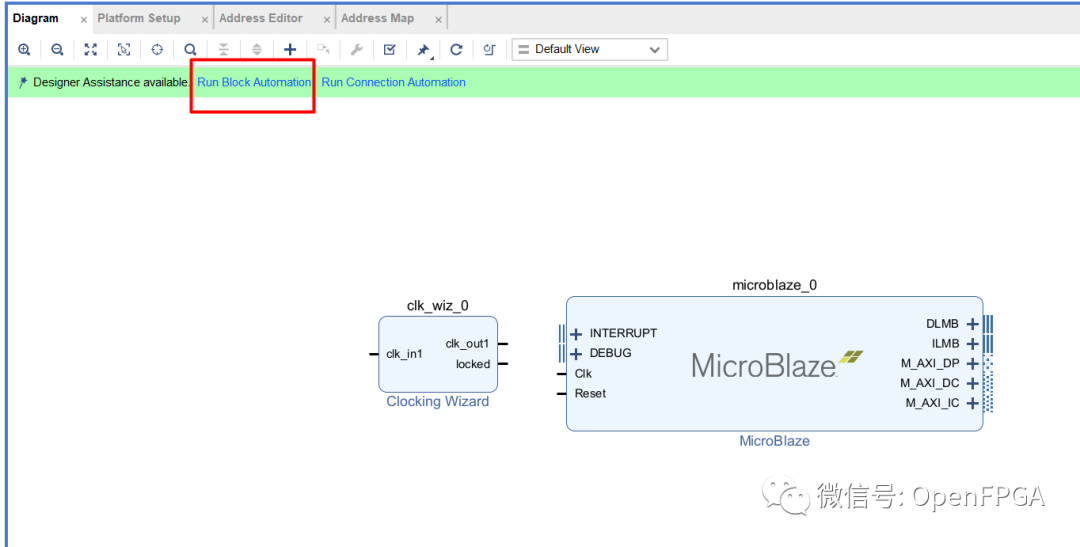Expand the INTERRUPT interface on MicroBlaze
This screenshot has height=547, width=1080.
click(x=577, y=334)
